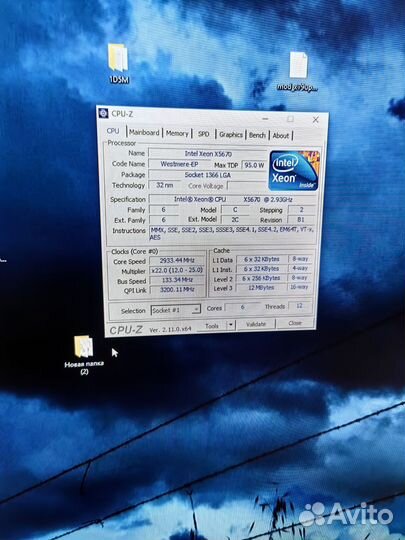Click the Cores count field
The height and width of the screenshot is (540, 405).
[242, 307]
